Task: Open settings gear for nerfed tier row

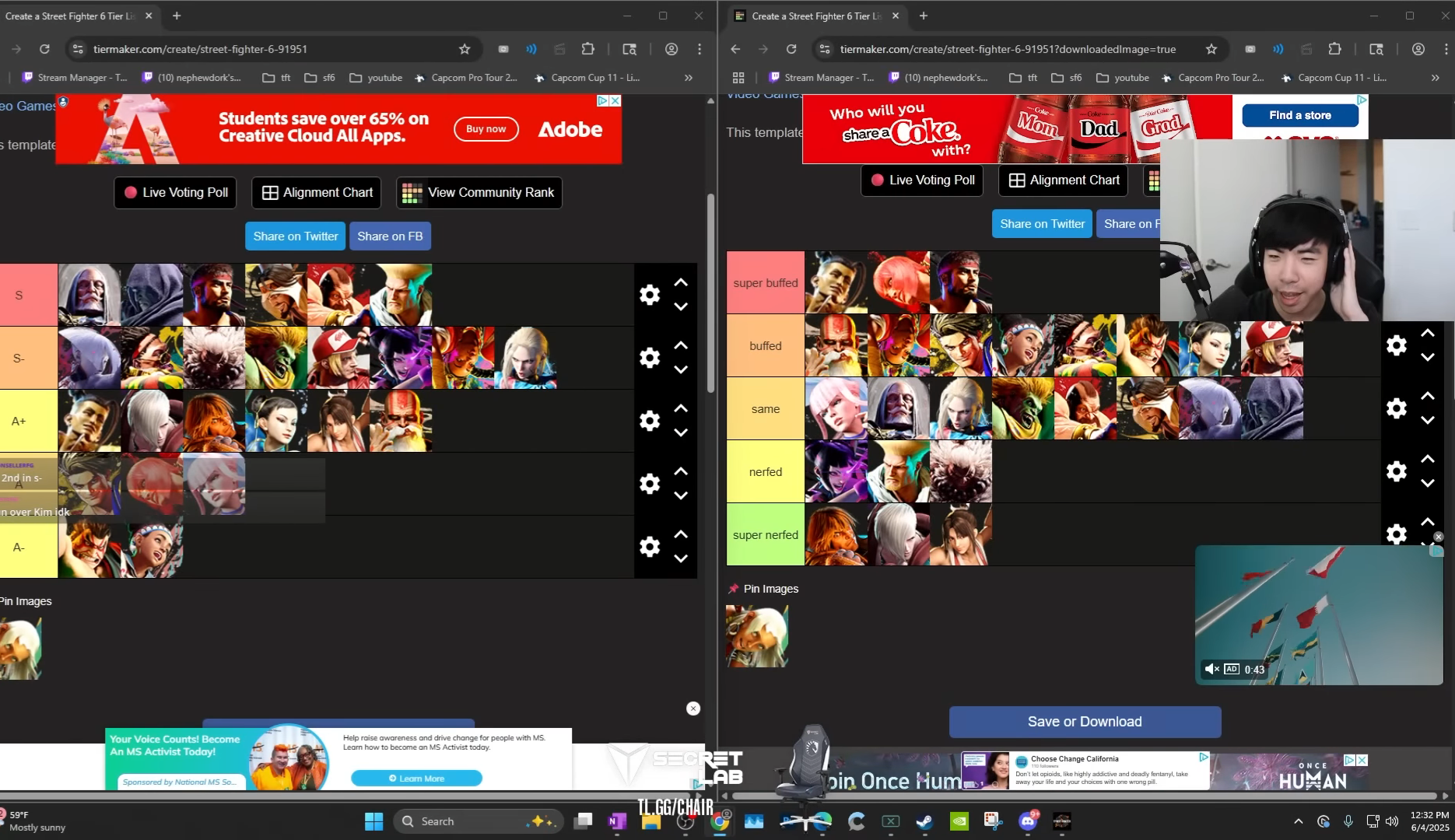Action: [x=1397, y=471]
